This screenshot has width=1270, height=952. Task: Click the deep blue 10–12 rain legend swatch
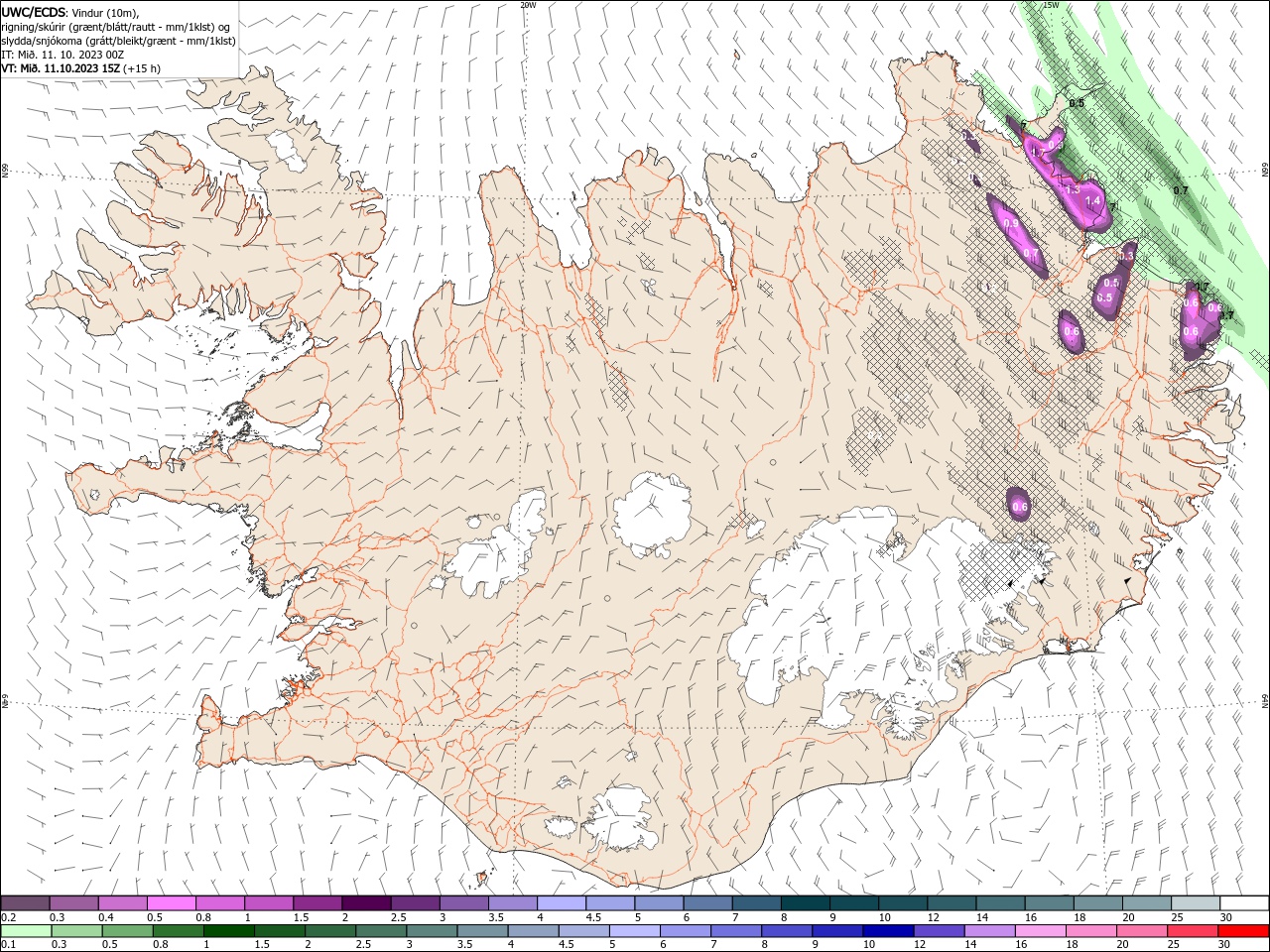(x=887, y=931)
